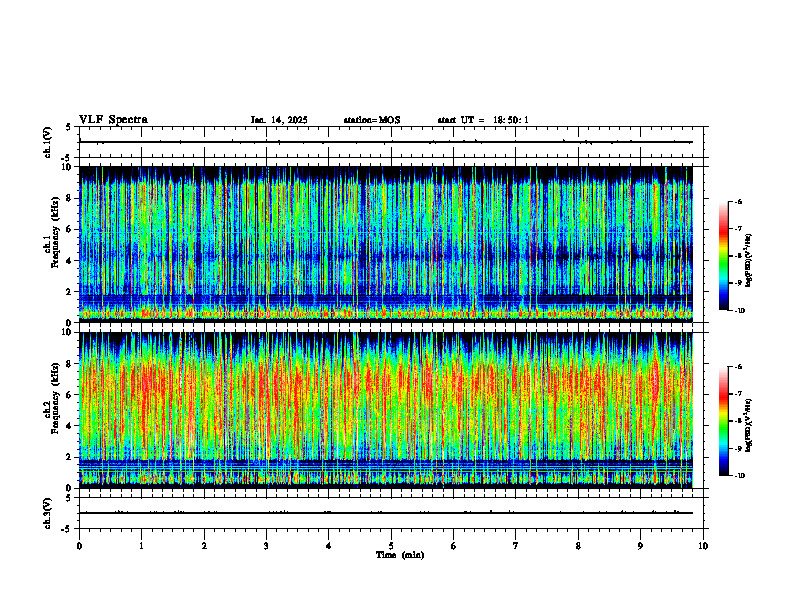Viewport: 792px width, 612px height.
Task: Click tick label "8" on the time axis
Action: [578, 546]
